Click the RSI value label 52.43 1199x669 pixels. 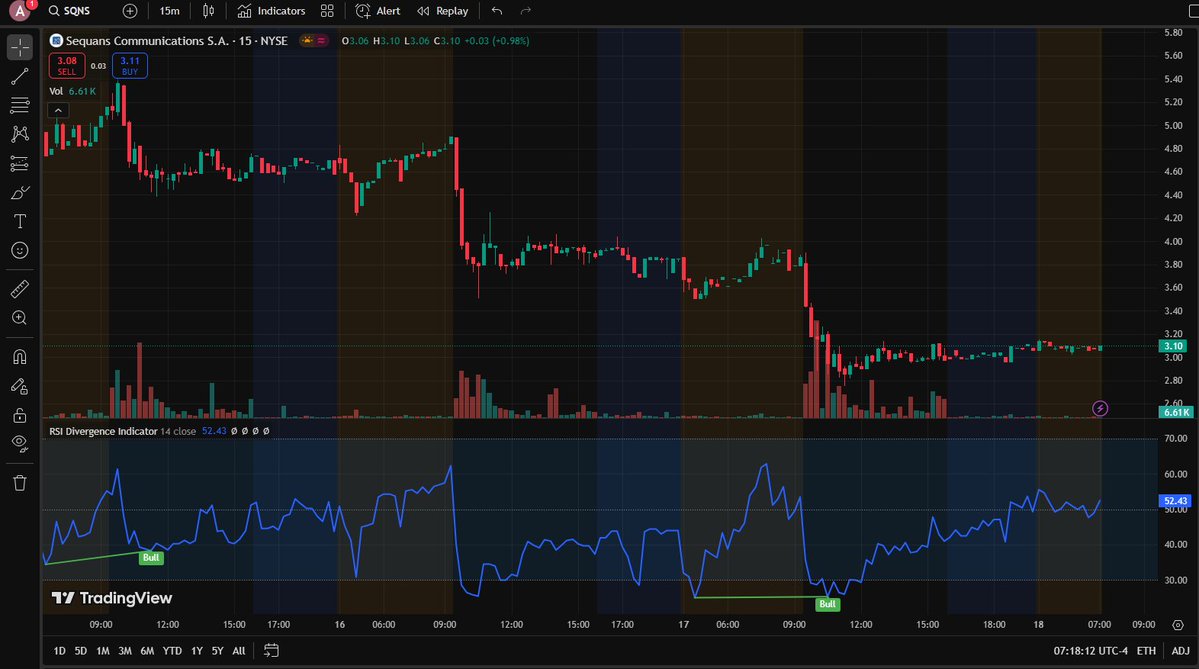[1175, 502]
